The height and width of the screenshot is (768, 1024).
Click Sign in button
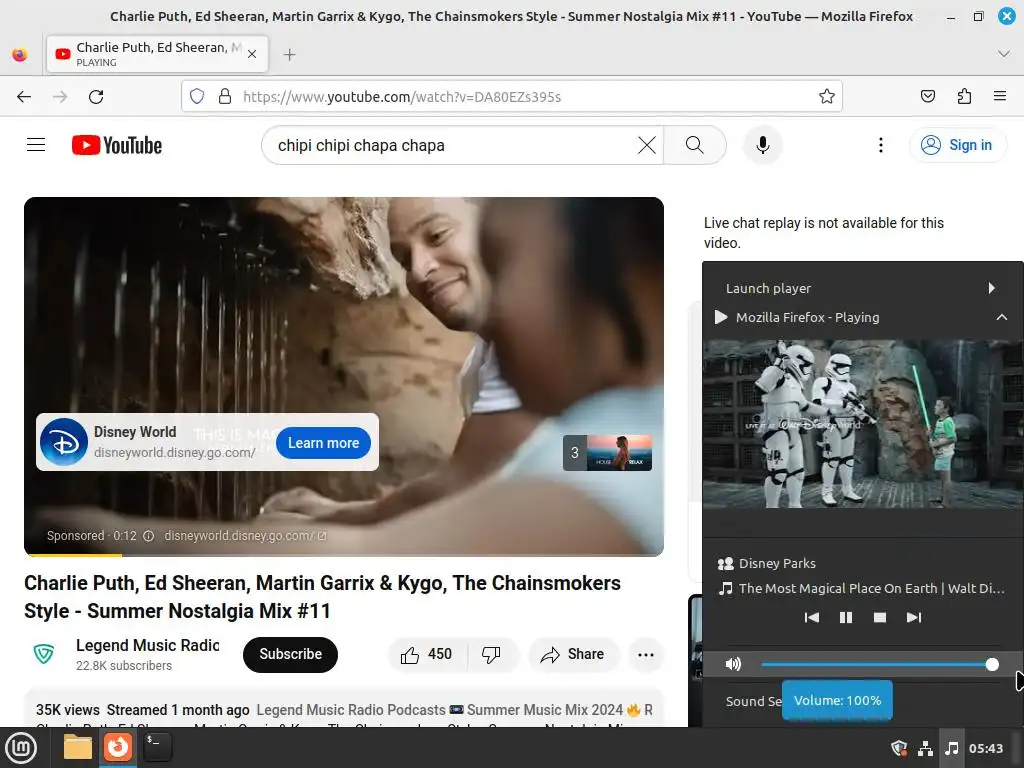957,145
